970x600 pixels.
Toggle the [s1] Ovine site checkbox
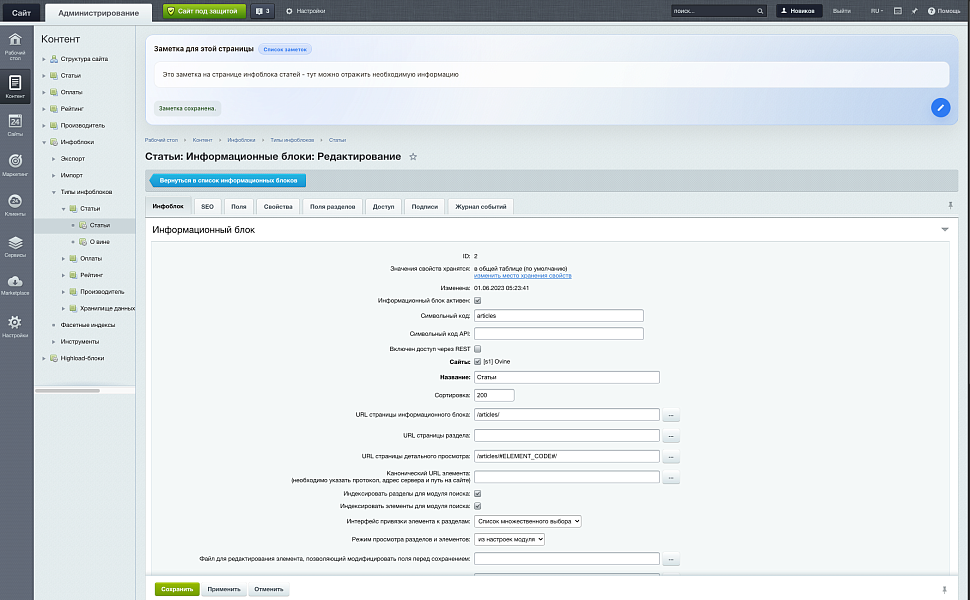(x=478, y=361)
